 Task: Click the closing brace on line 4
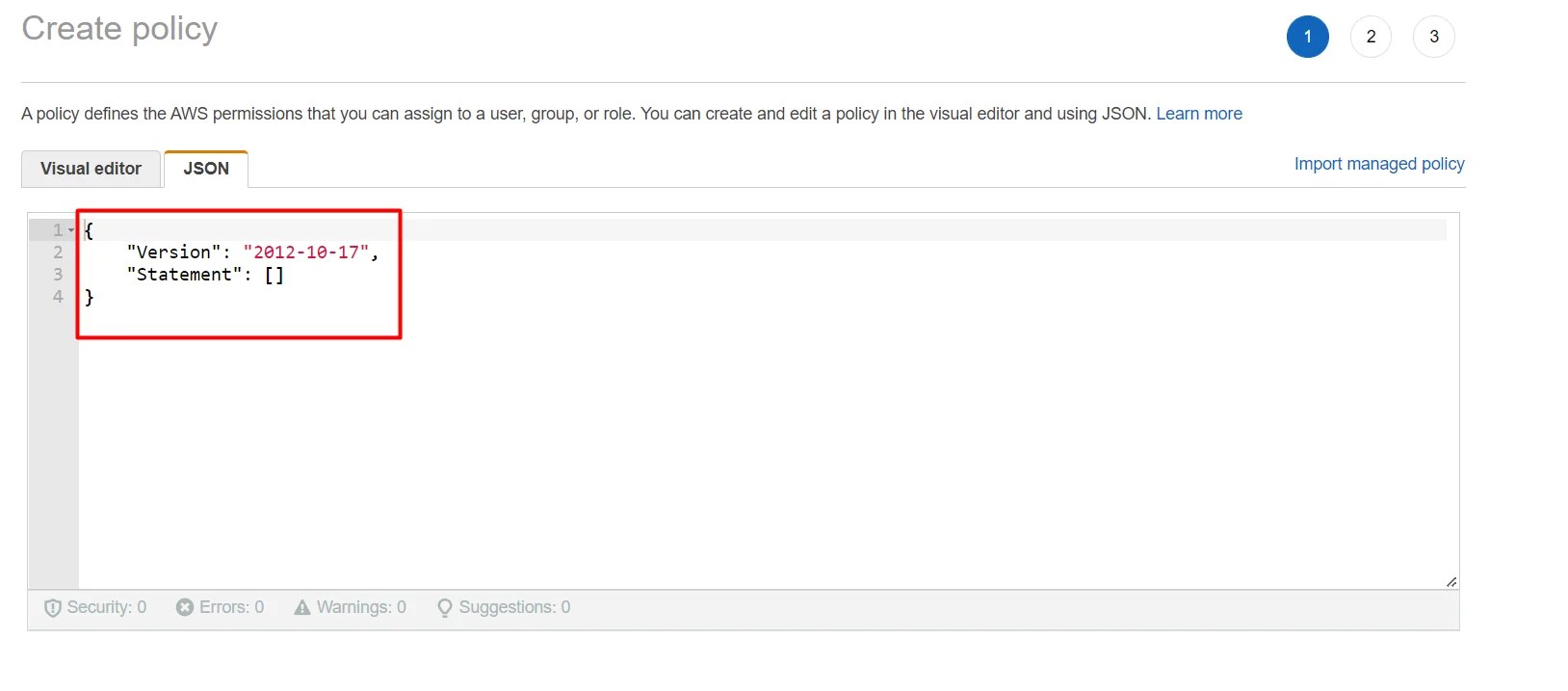(89, 297)
